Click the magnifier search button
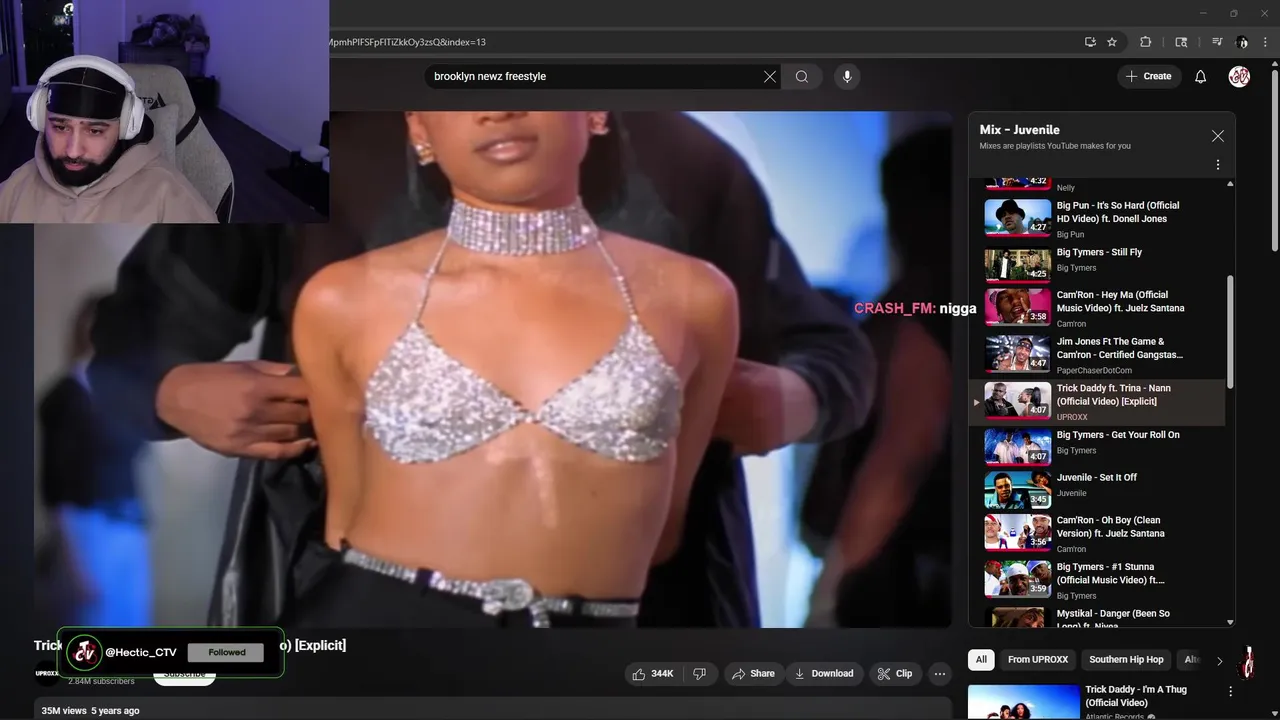Image resolution: width=1280 pixels, height=720 pixels. tap(802, 77)
